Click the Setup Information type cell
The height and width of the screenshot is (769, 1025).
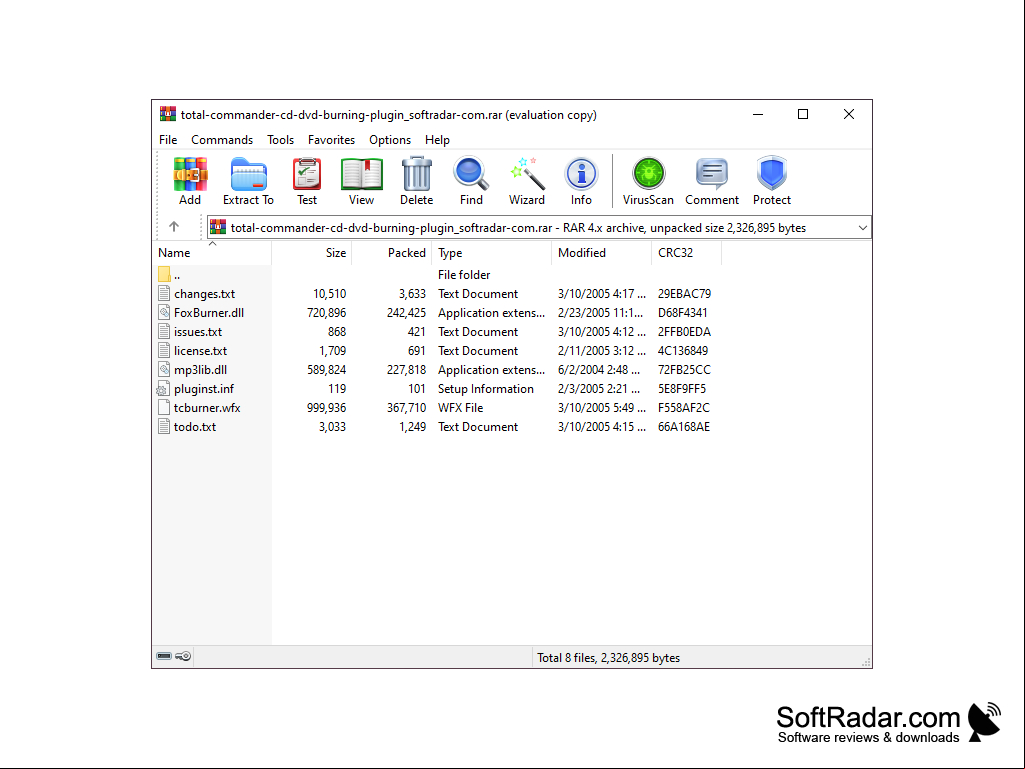tap(486, 388)
